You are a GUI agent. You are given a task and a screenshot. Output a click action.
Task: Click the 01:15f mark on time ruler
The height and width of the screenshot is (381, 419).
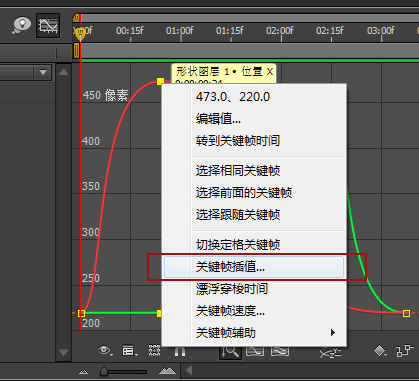coord(230,31)
